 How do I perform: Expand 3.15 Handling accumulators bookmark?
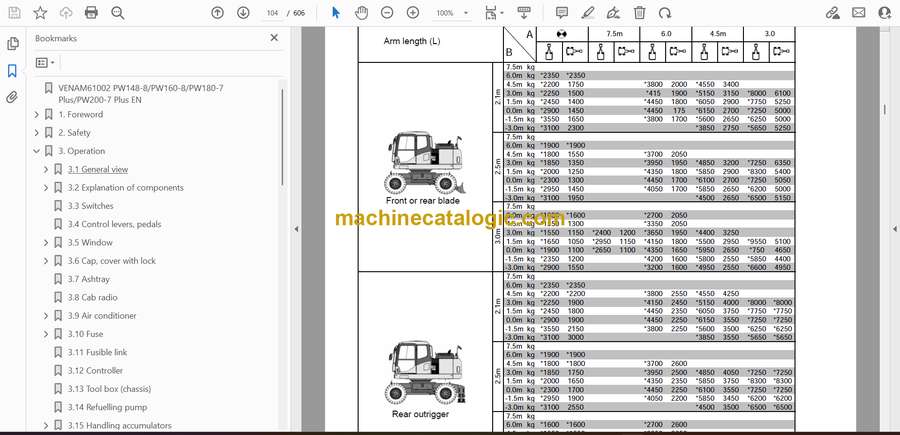pyautogui.click(x=46, y=426)
